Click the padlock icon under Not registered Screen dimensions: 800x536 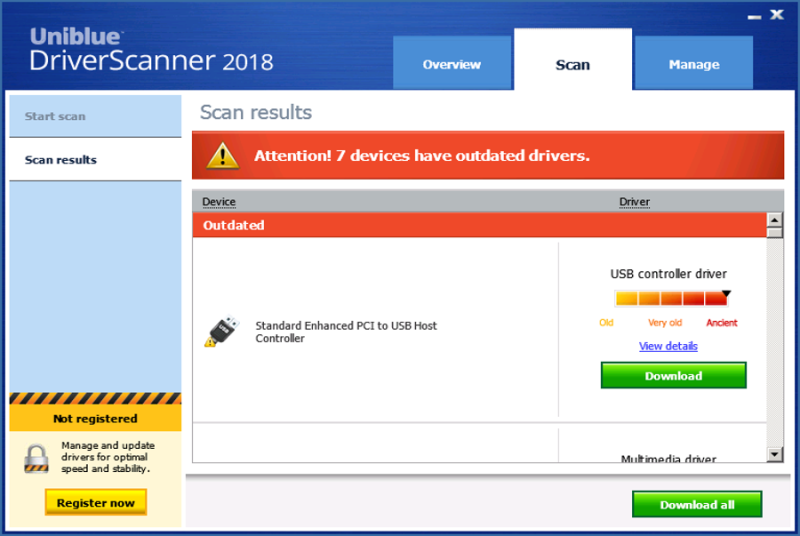[x=36, y=458]
